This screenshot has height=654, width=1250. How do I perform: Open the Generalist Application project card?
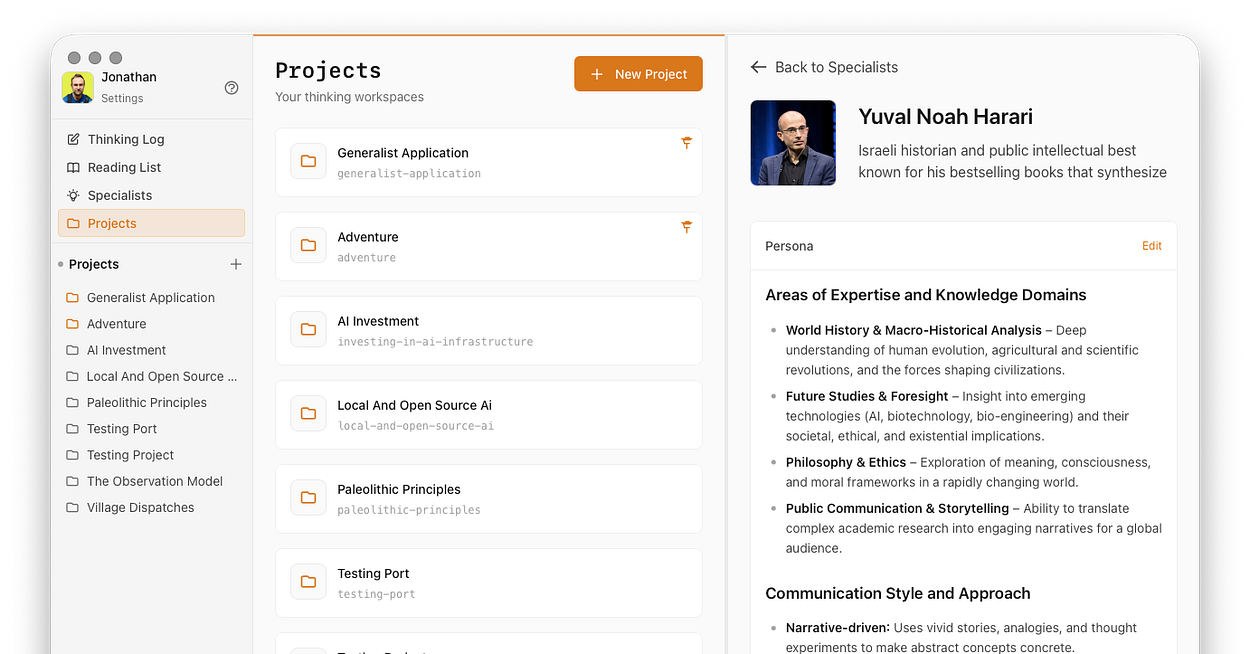point(488,162)
